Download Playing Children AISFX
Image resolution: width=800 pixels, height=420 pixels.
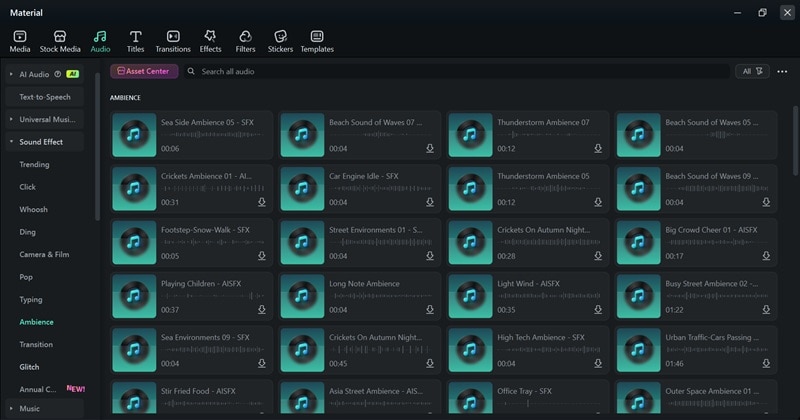(x=262, y=310)
